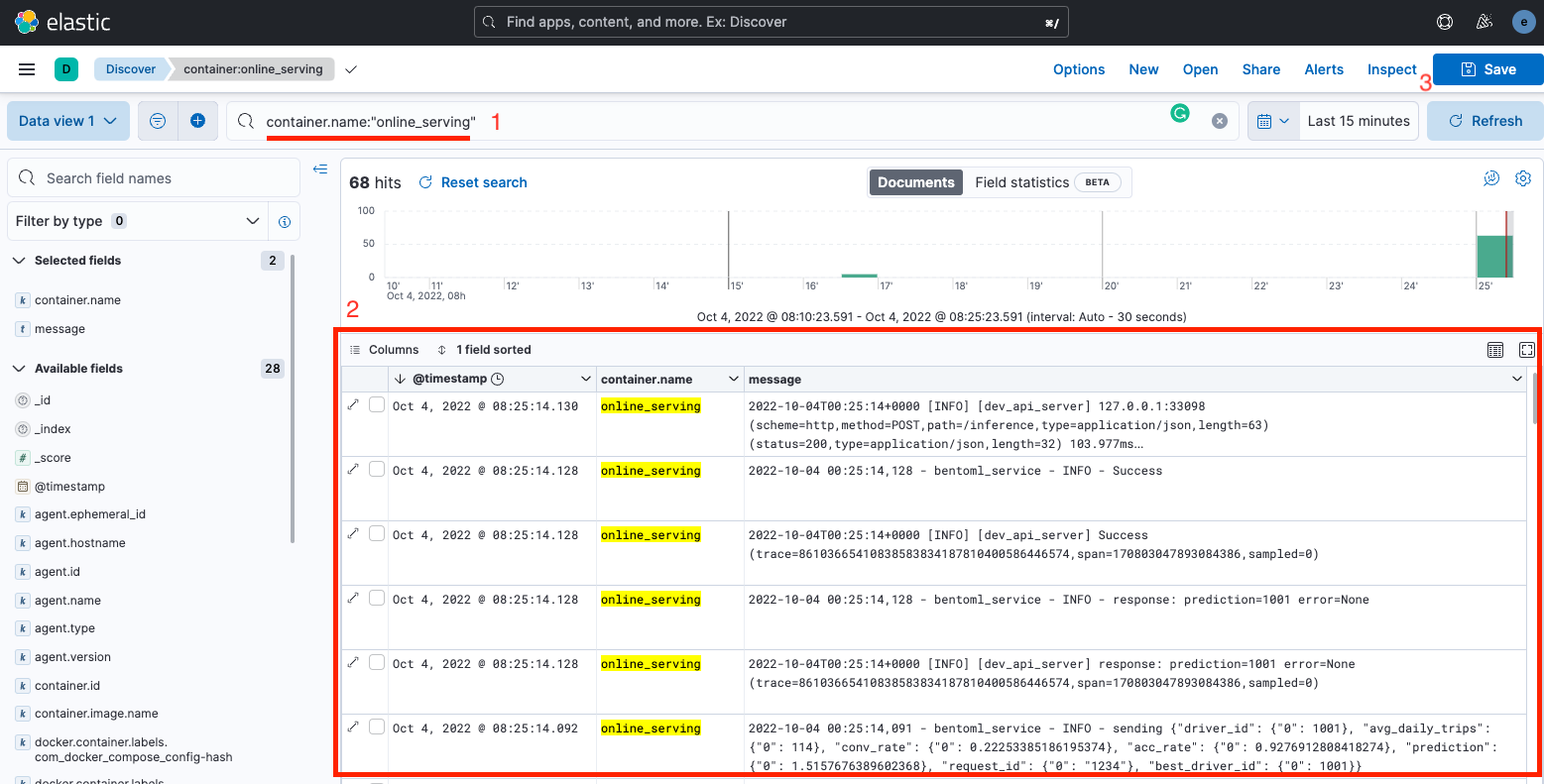Open the @timestamp column header menu

point(585,379)
